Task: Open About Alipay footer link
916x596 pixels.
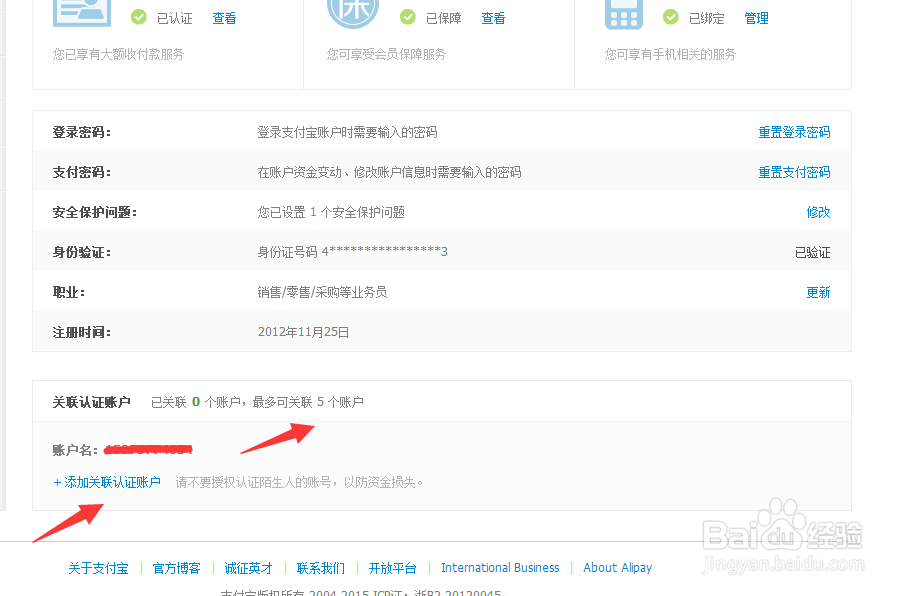Action: coord(617,568)
